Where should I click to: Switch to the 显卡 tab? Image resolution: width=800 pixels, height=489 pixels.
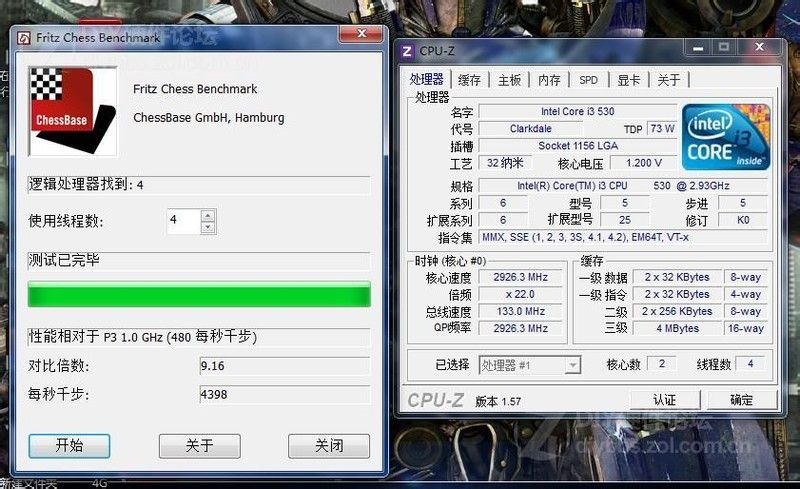click(629, 80)
